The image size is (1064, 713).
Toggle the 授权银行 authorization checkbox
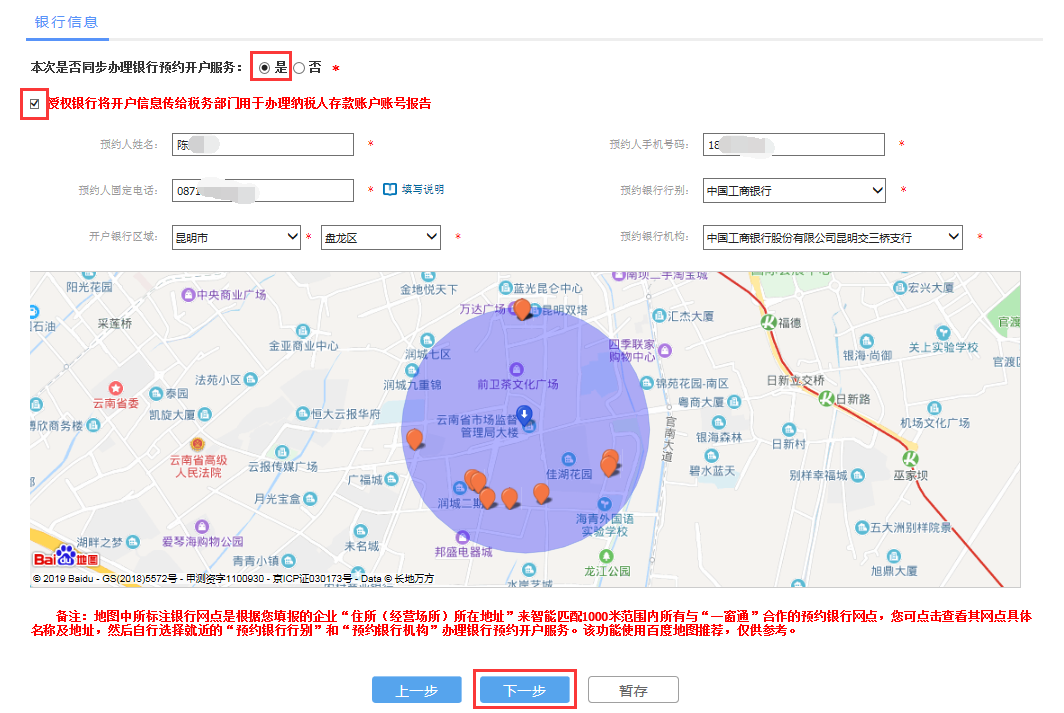click(35, 104)
